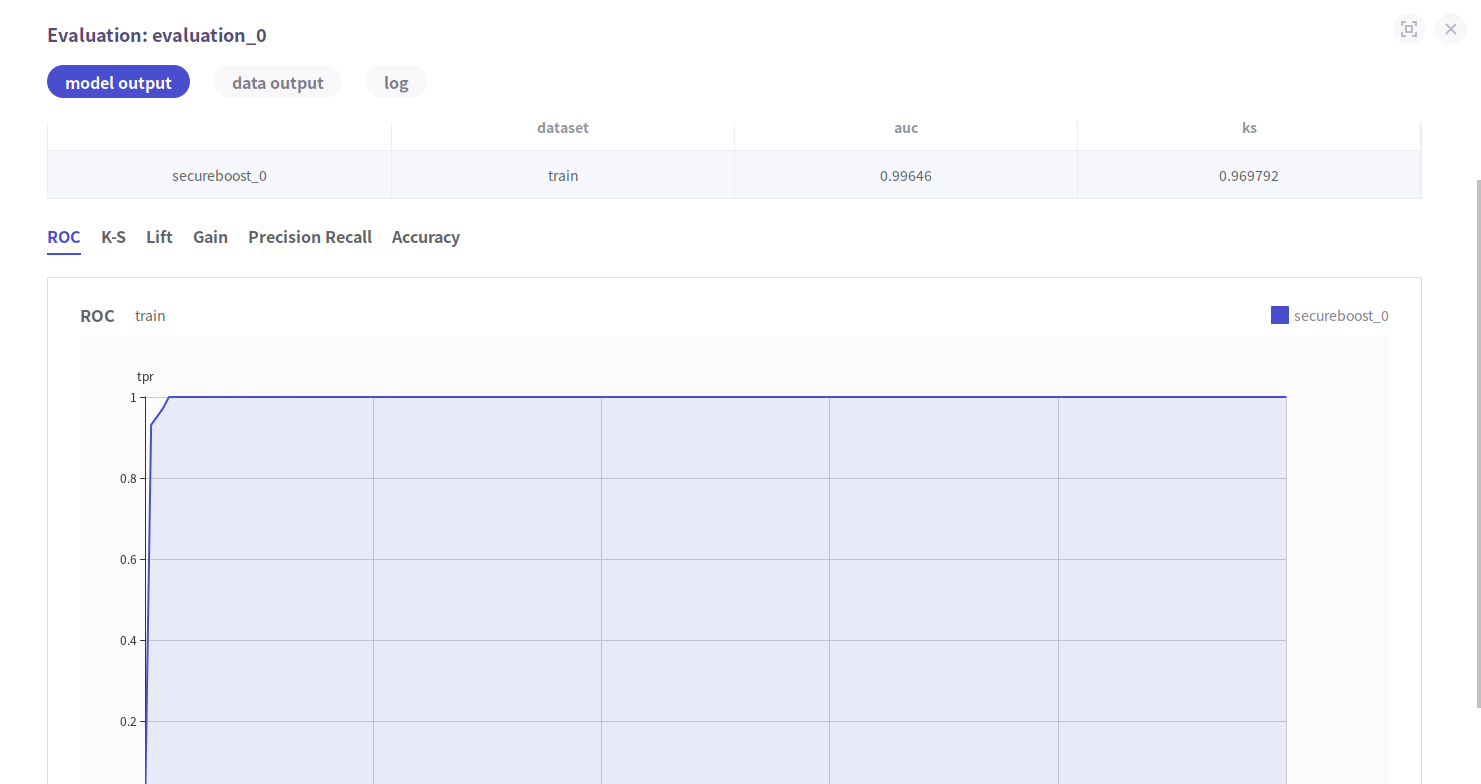
Task: Click the ks value 0.969792
Action: pyautogui.click(x=1249, y=175)
